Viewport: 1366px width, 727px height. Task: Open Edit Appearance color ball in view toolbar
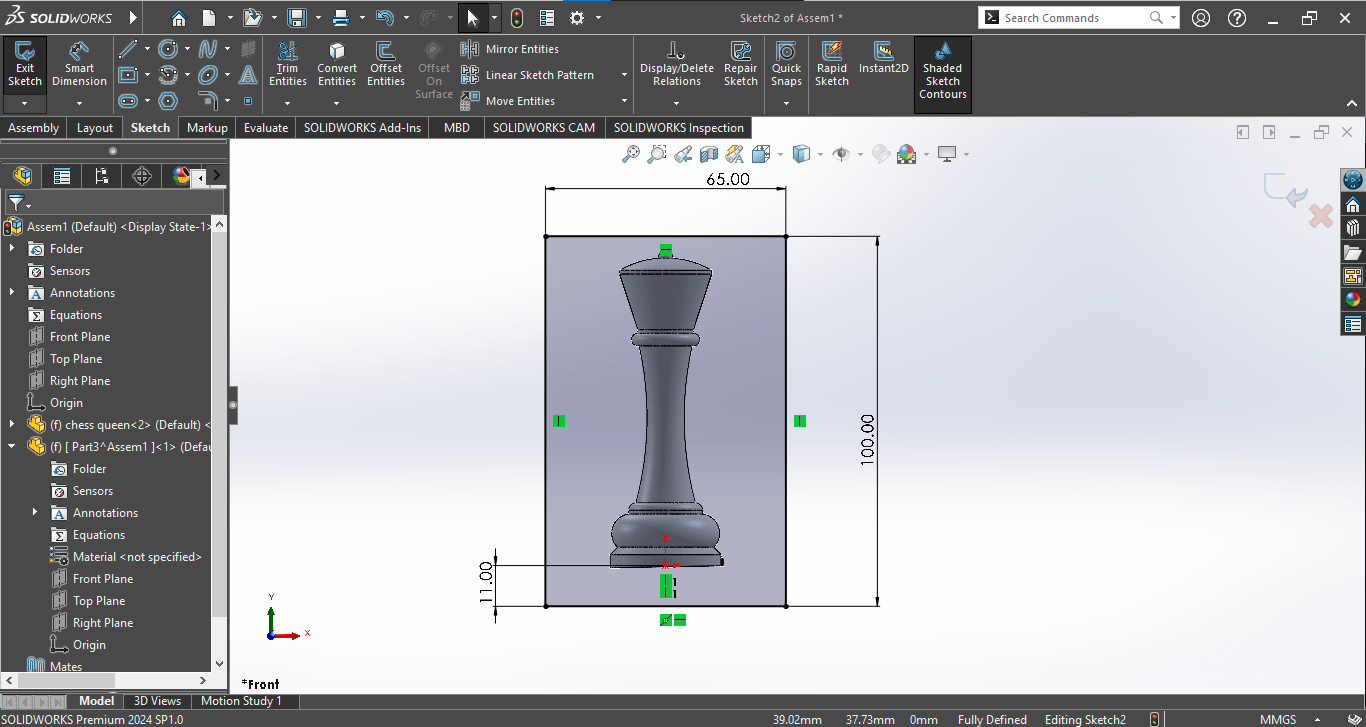pyautogui.click(x=907, y=154)
